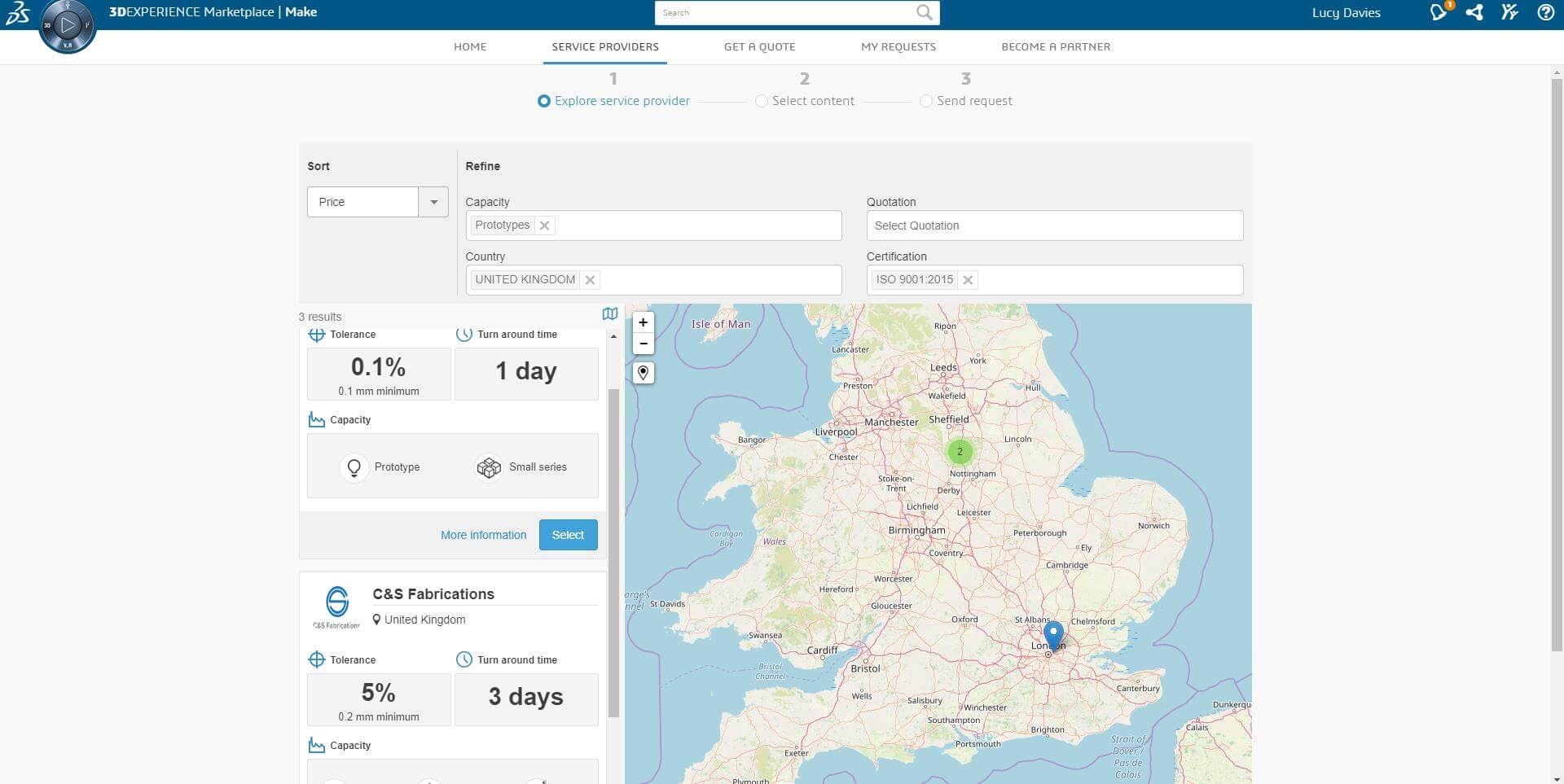Select the Send request step
This screenshot has height=784, width=1564.
pyautogui.click(x=966, y=101)
